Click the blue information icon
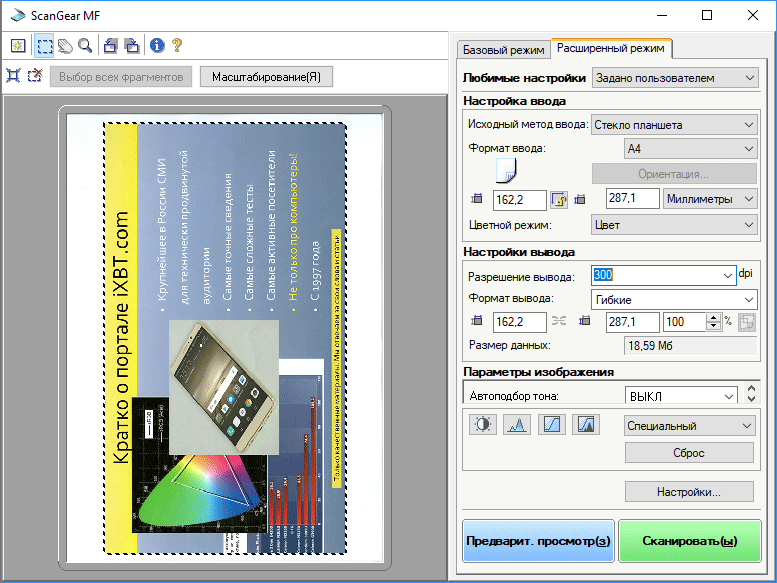777x583 pixels. click(x=157, y=45)
